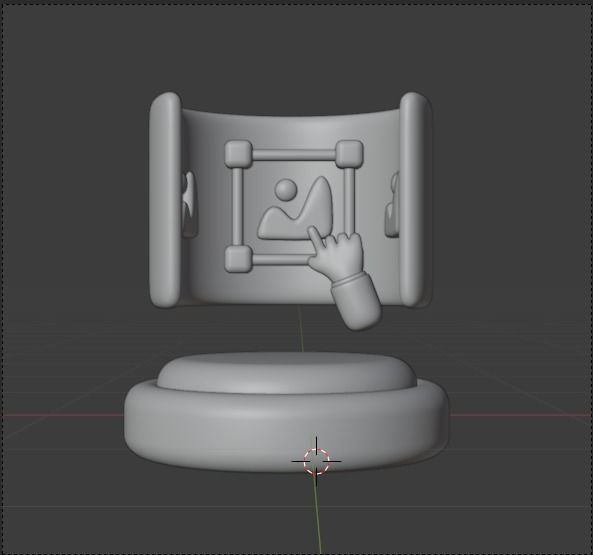This screenshot has height=555, width=593.
Task: Select the top-left corner handle of frame
Action: pos(239,153)
